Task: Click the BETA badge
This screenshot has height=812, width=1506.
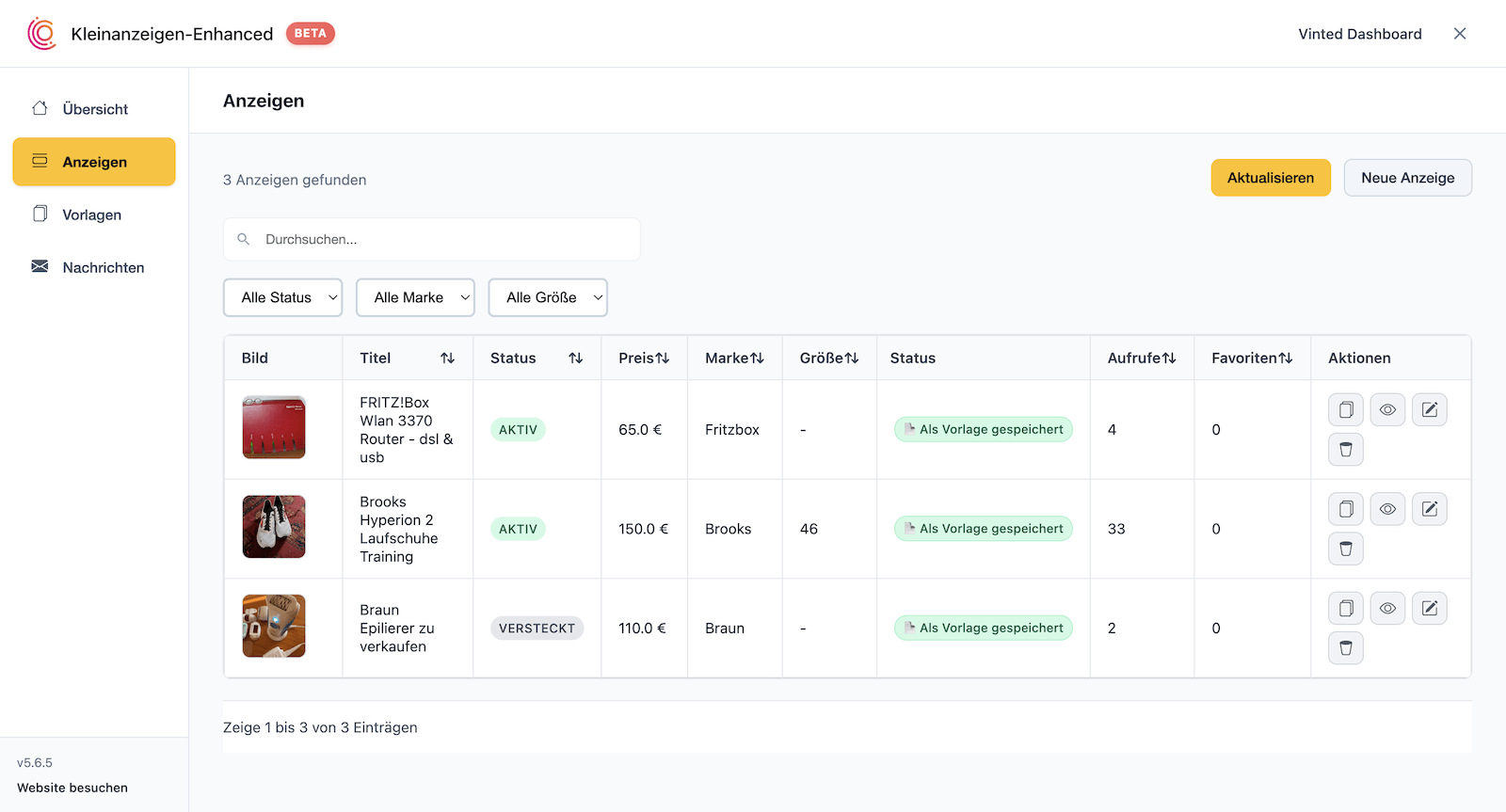Action: [311, 33]
